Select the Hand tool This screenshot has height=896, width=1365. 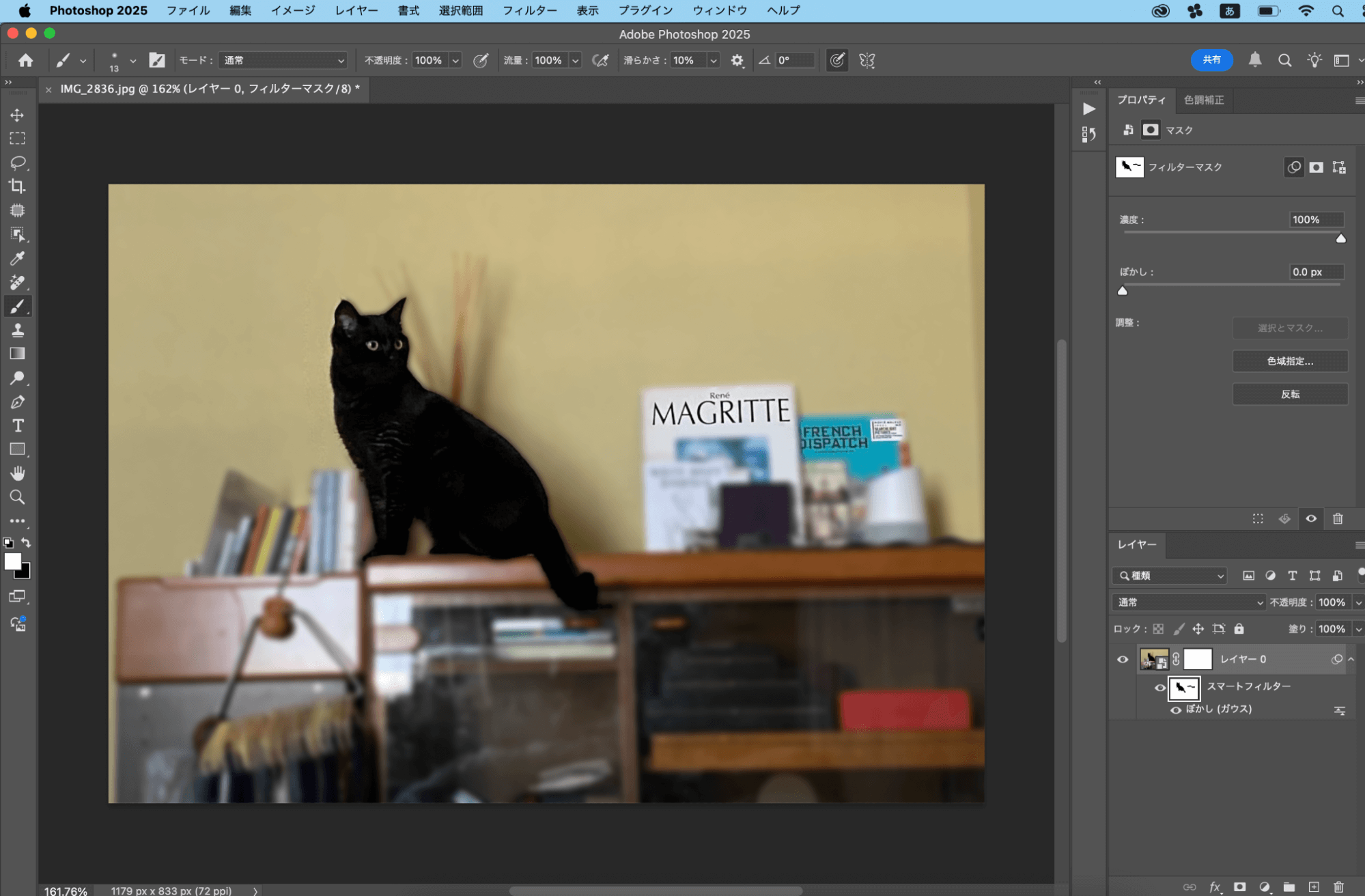click(18, 473)
